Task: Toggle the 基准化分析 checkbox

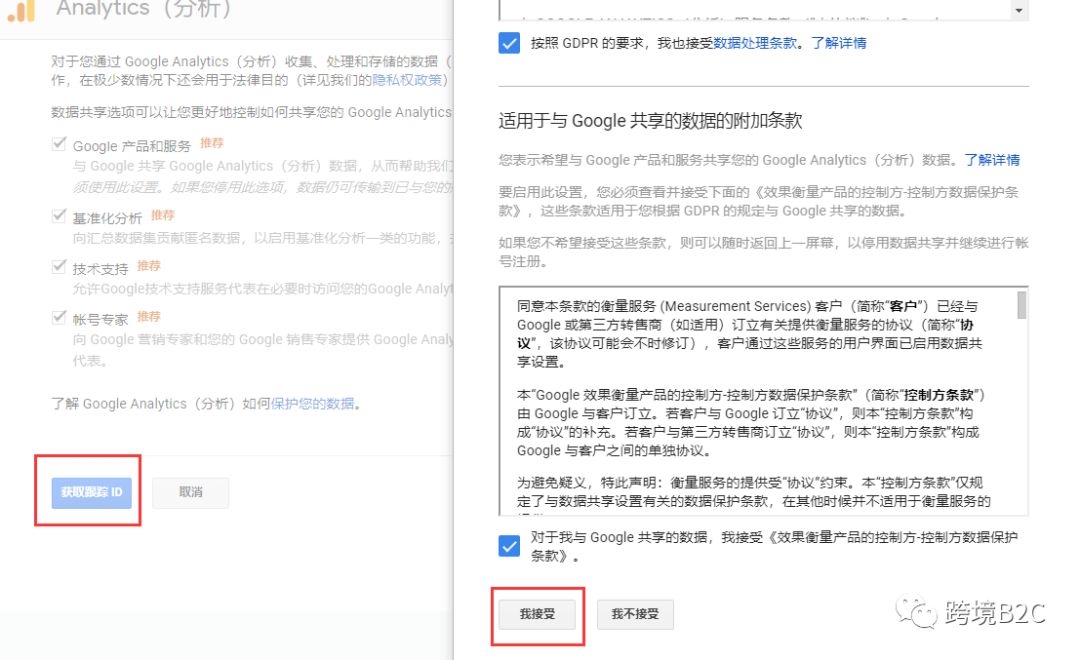Action: click(58, 214)
